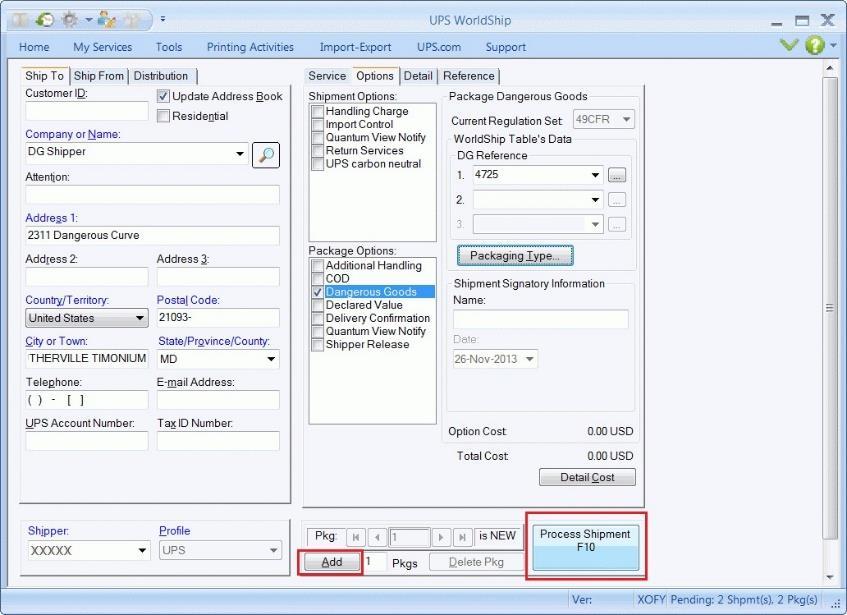
Task: Switch to the Detail tab
Action: 418,76
